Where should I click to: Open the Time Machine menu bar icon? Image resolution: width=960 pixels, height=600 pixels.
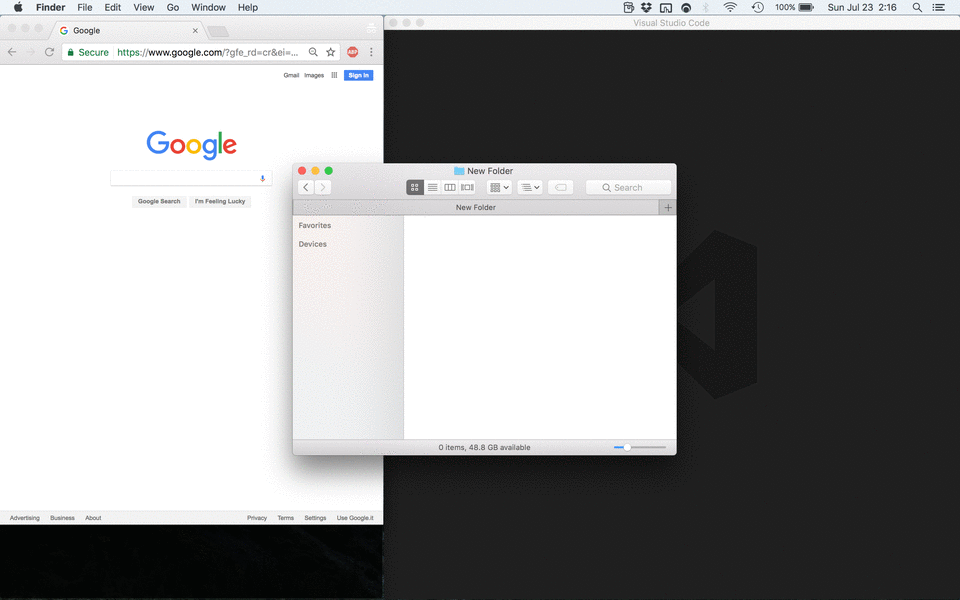[757, 7]
